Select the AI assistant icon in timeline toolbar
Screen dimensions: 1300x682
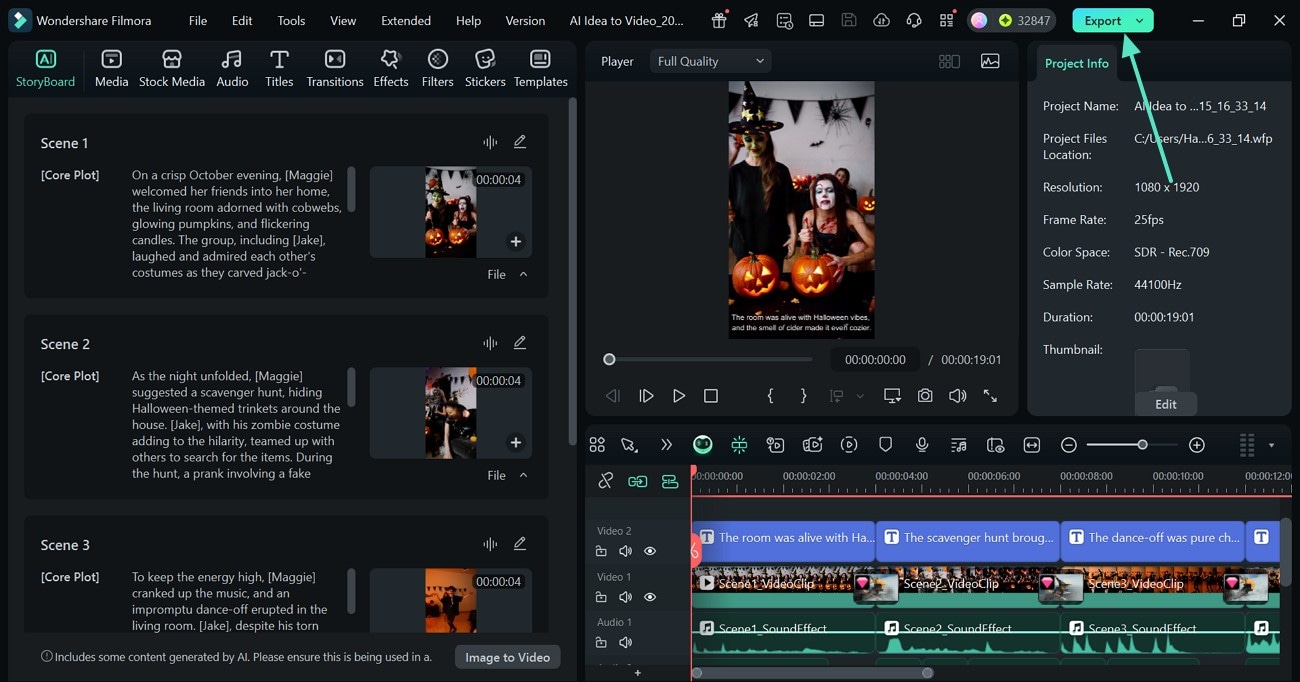(703, 444)
